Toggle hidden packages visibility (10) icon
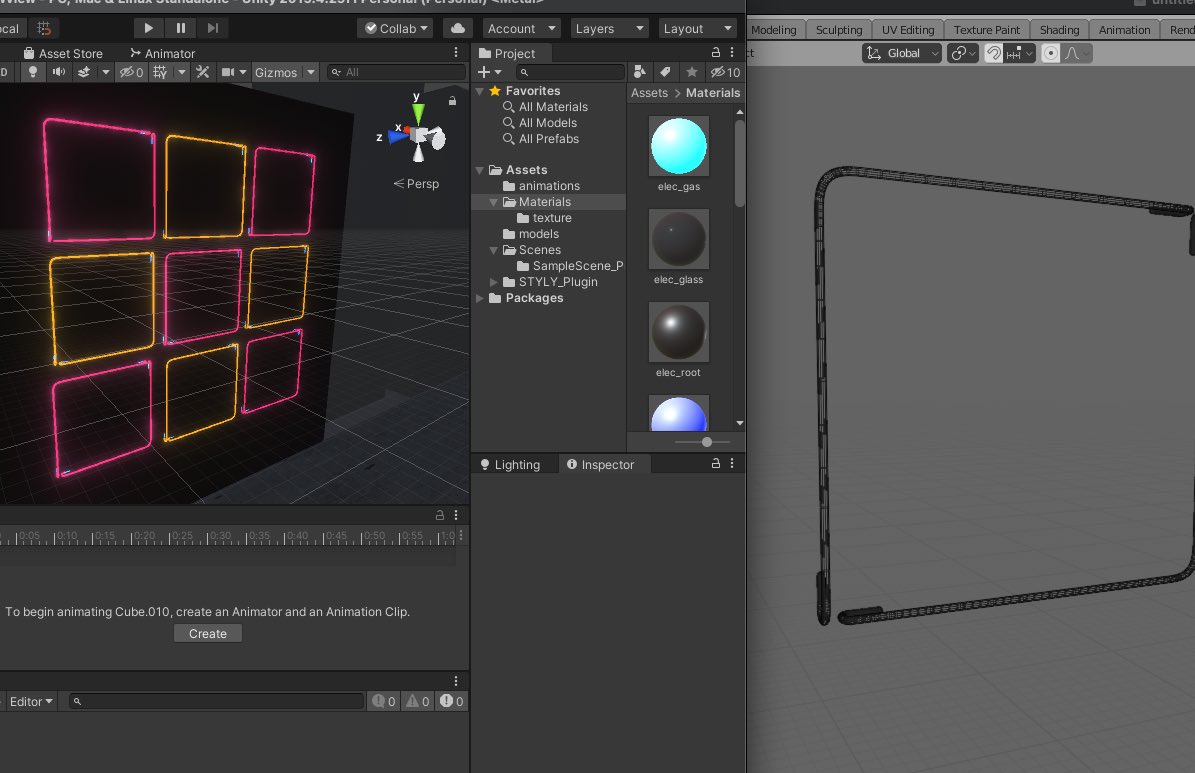The image size is (1195, 773). coord(725,72)
